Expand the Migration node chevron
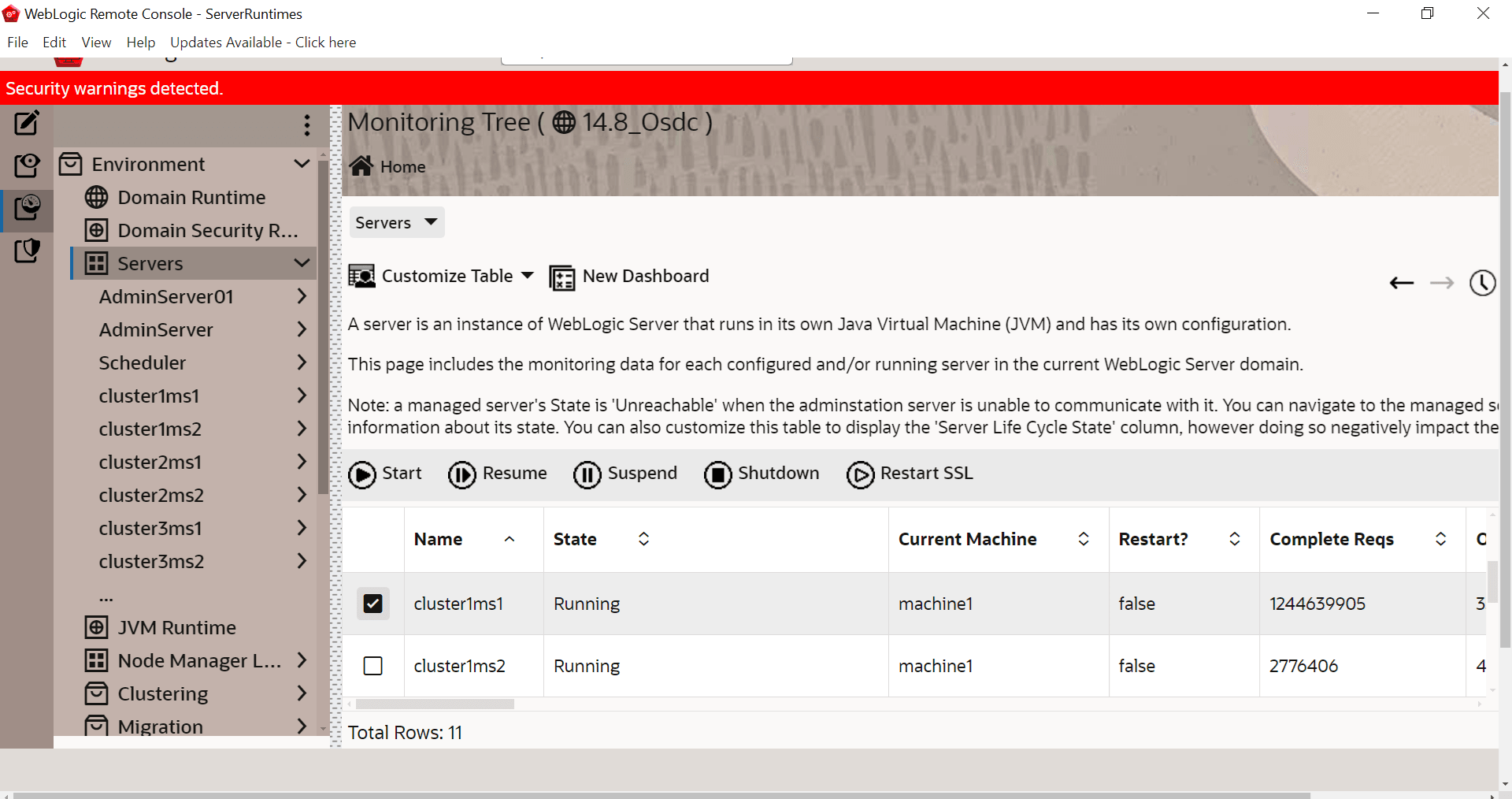1512x799 pixels. tap(301, 725)
